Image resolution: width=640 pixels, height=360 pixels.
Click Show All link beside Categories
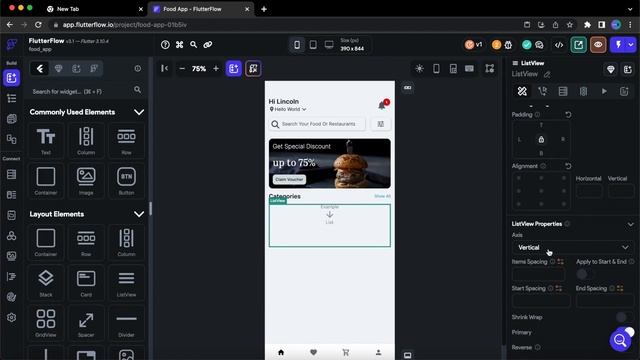(382, 196)
